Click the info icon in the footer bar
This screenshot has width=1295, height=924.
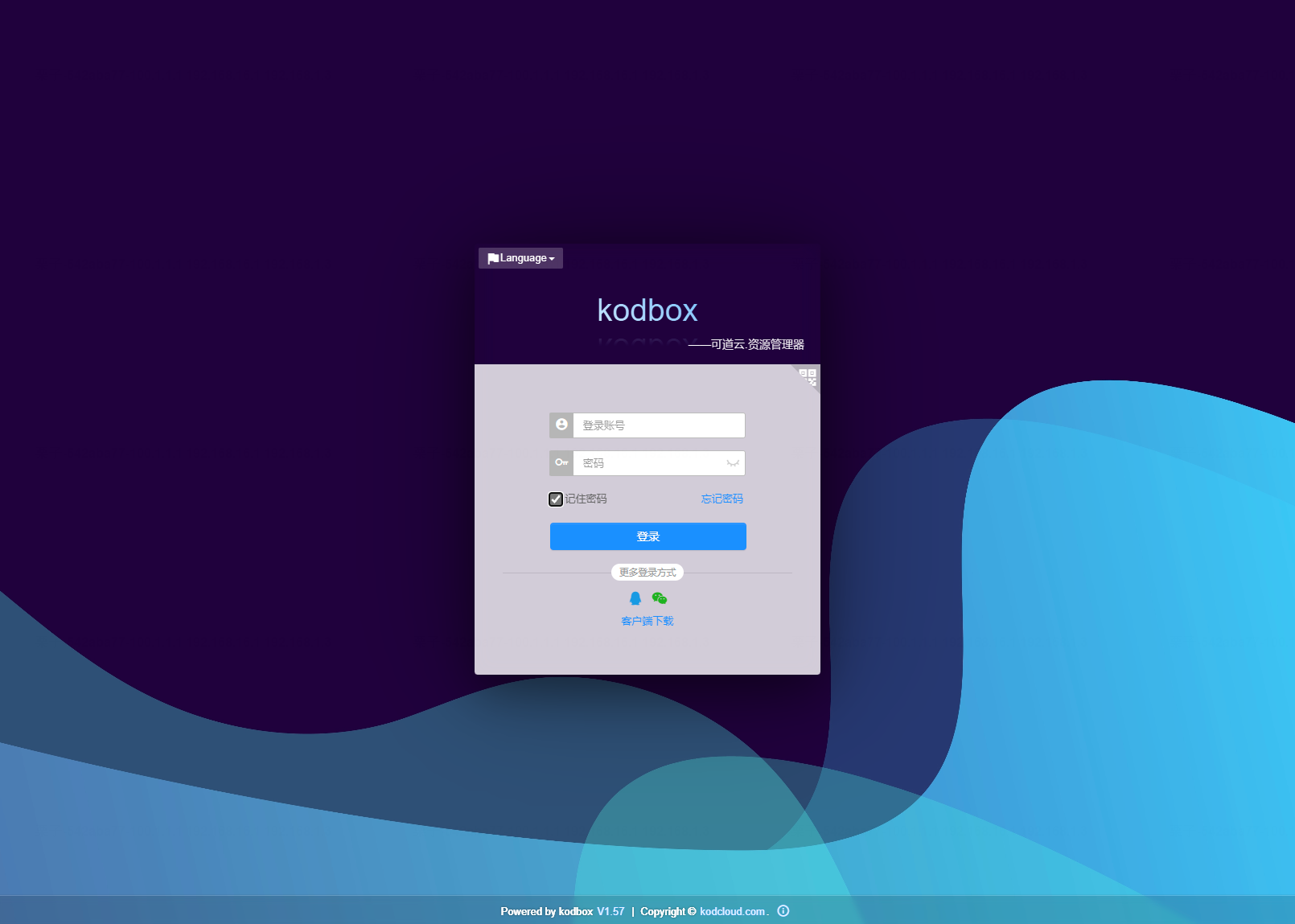[783, 911]
